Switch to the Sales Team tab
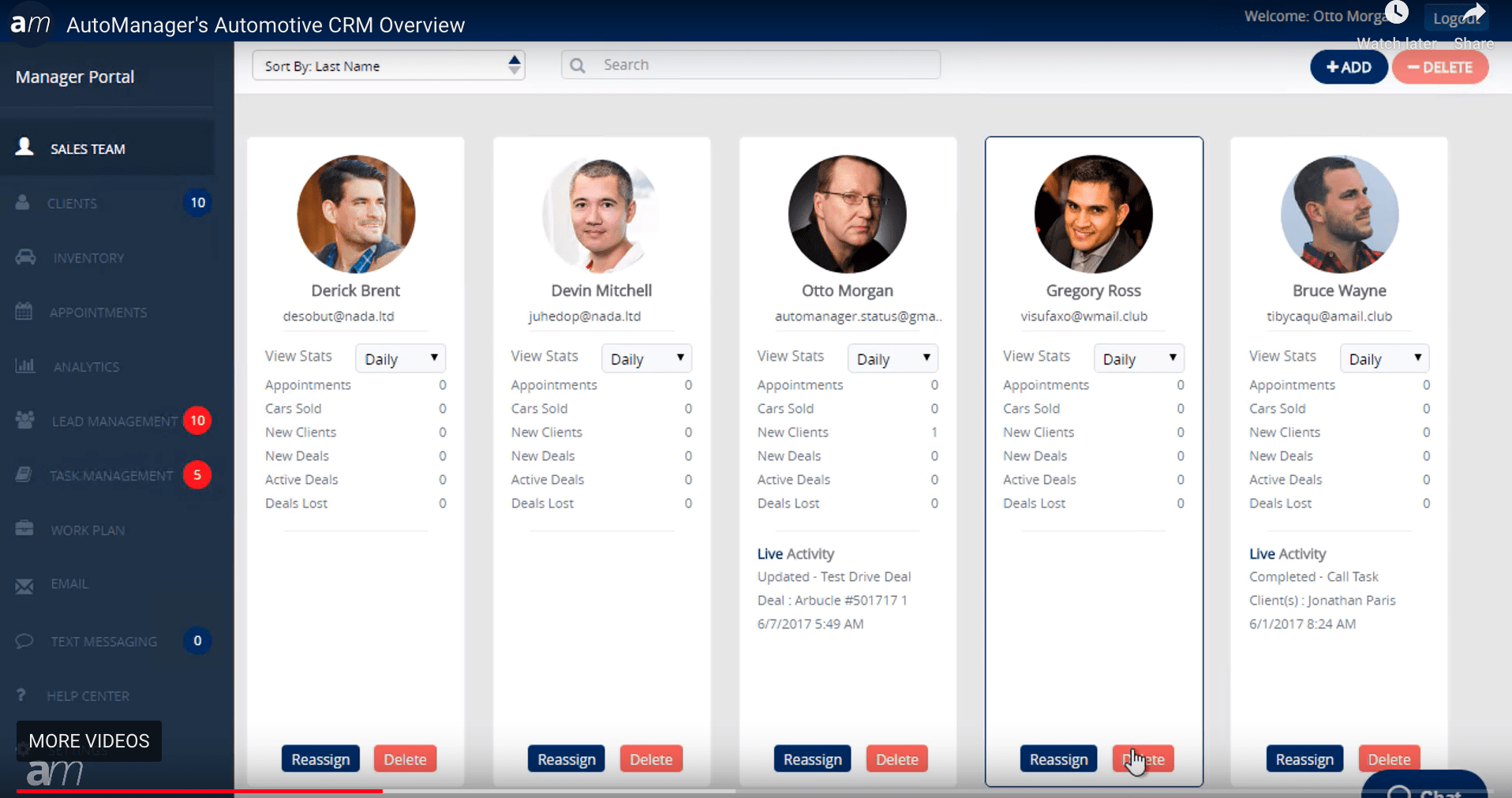Image resolution: width=1512 pixels, height=798 pixels. click(x=87, y=148)
